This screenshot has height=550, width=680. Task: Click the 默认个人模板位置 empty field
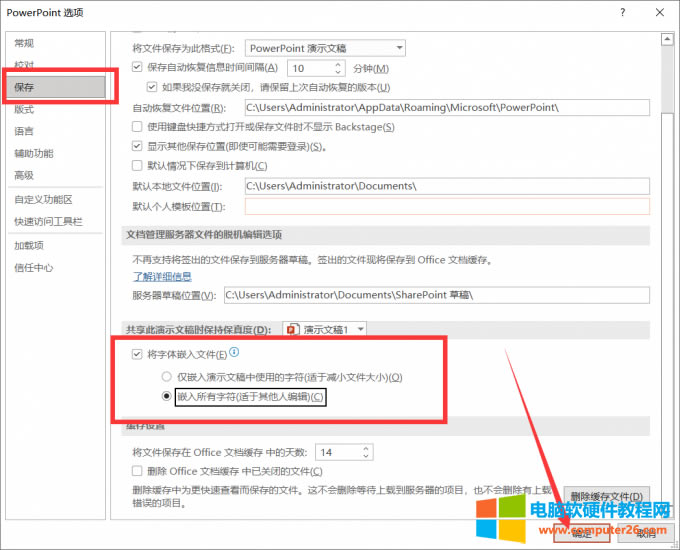point(447,206)
